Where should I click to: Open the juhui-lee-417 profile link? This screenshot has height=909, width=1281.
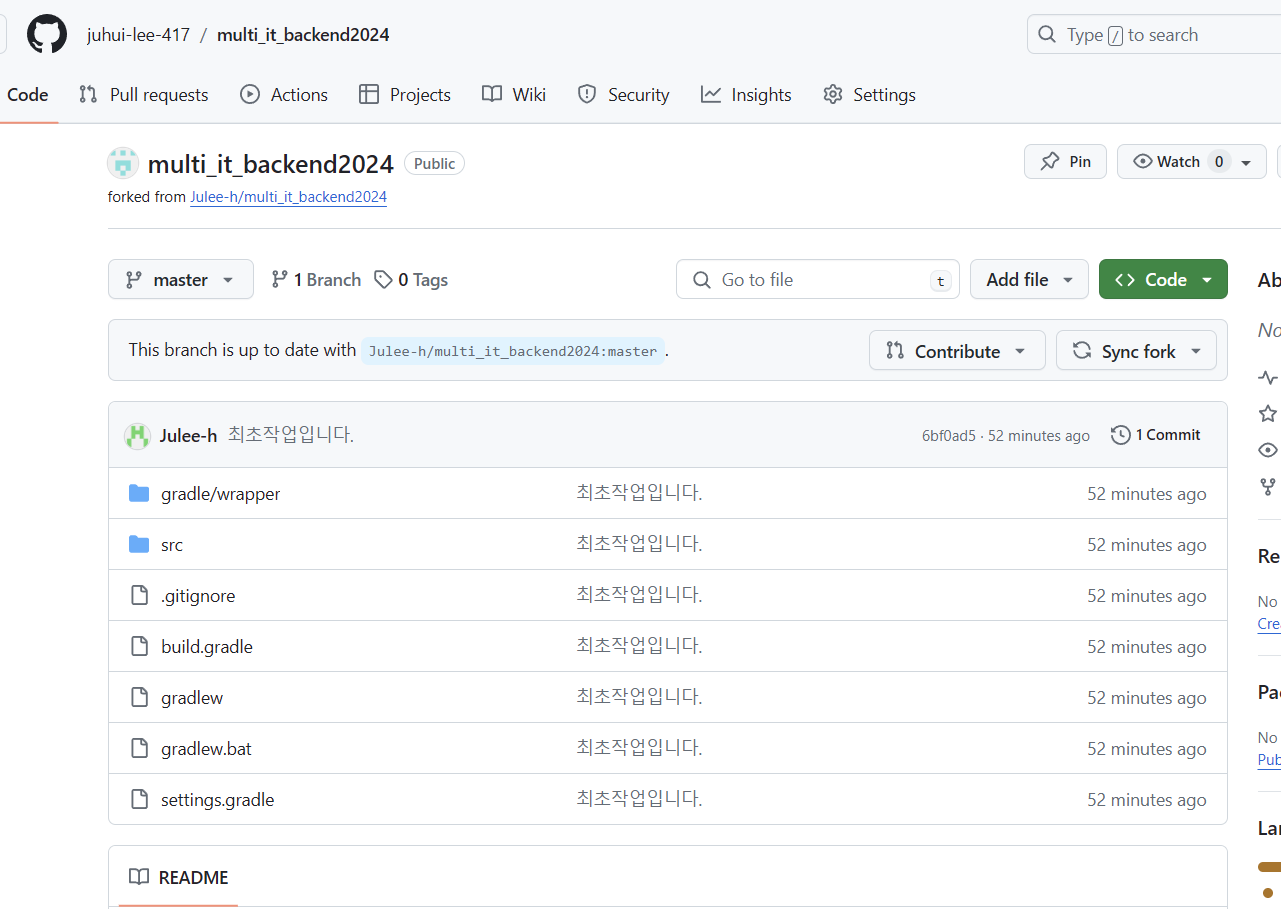[x=138, y=35]
